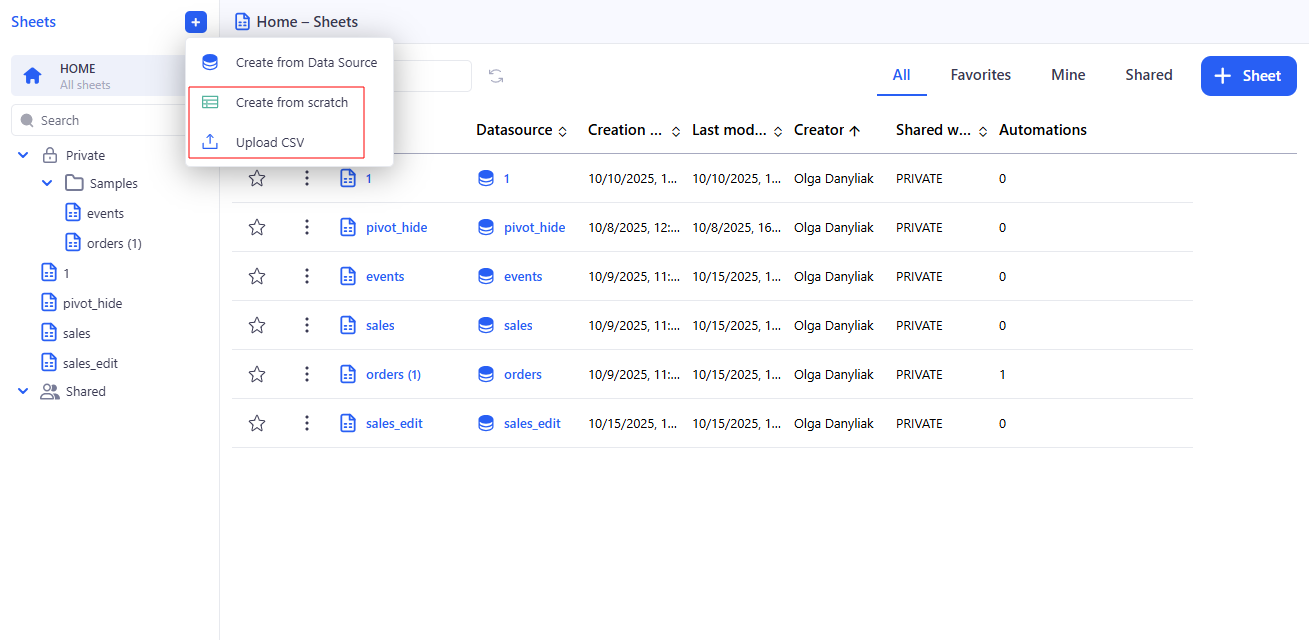Click the blue + Sheet button

click(x=1248, y=76)
